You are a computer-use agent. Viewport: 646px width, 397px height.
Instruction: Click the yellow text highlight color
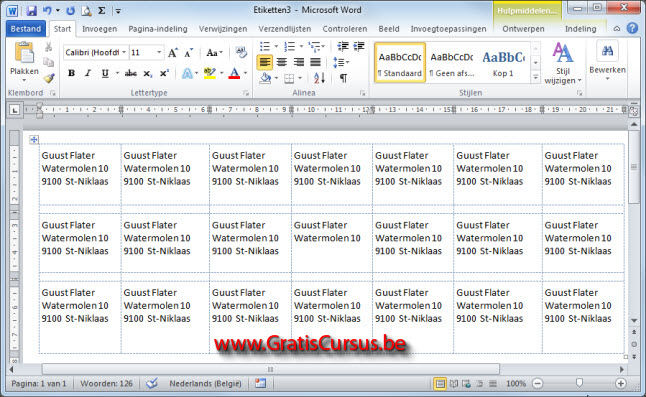tap(210, 73)
